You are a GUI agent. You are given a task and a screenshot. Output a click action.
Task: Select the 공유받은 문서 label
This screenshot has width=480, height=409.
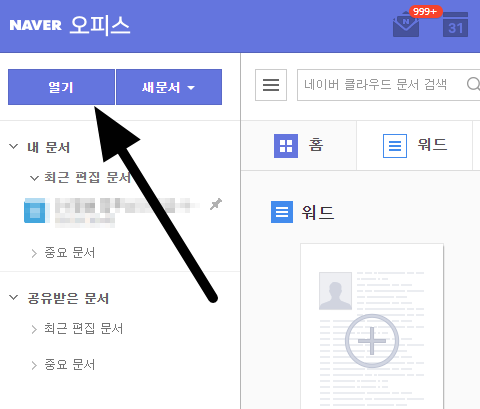68,298
